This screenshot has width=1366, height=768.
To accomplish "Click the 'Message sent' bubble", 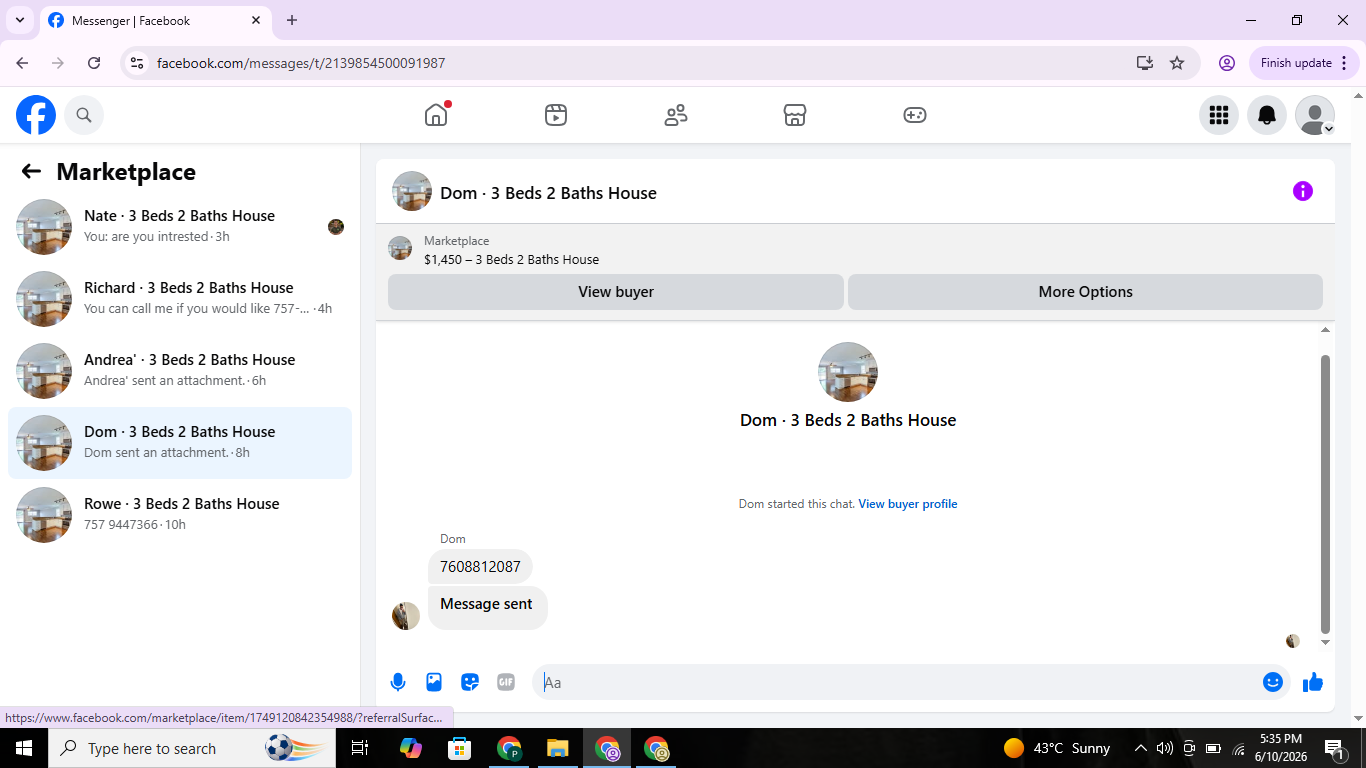I will coord(487,608).
